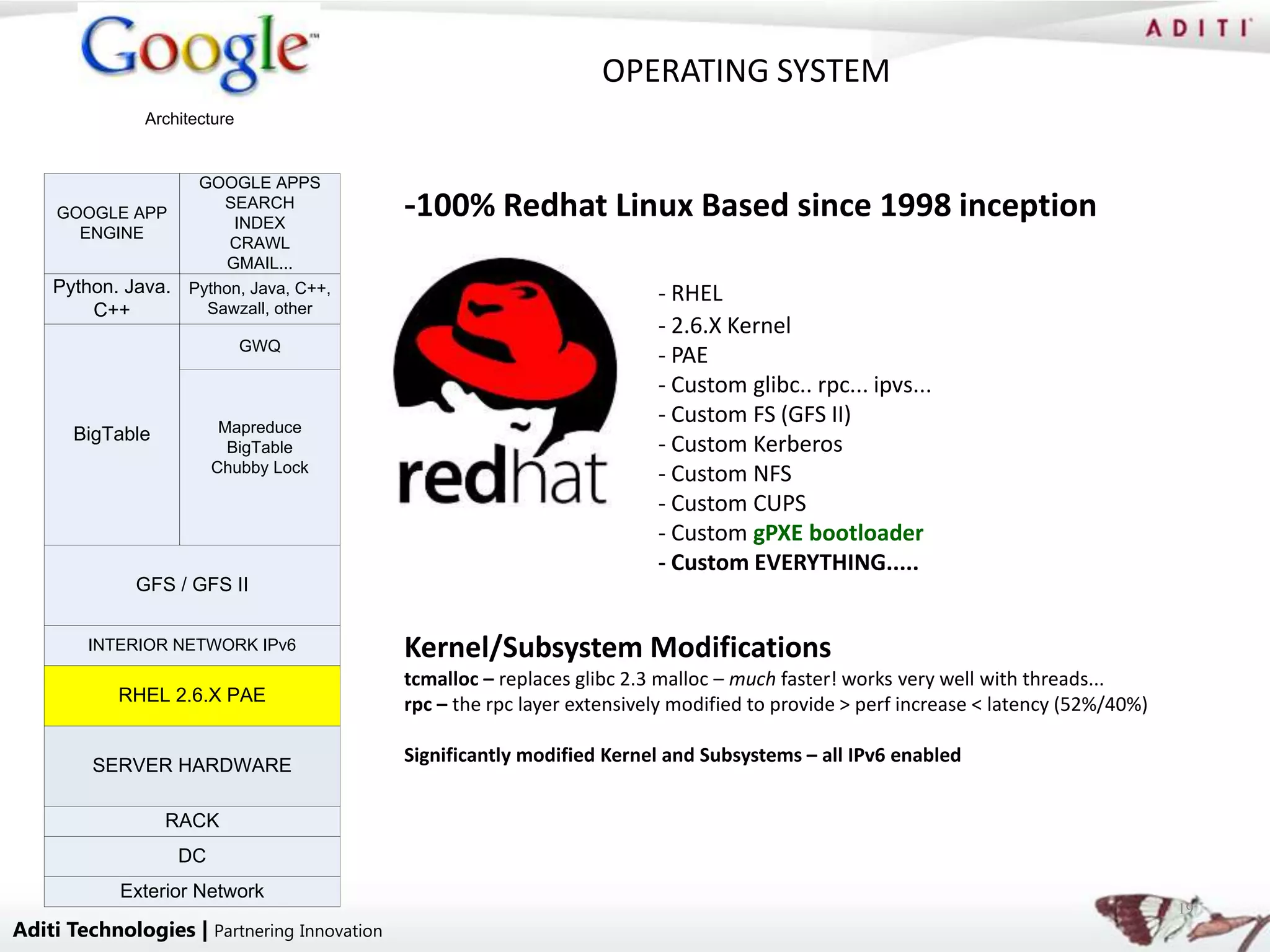The height and width of the screenshot is (952, 1270).
Task: Click the Red Hat shadowman logo
Action: pyautogui.click(x=505, y=382)
